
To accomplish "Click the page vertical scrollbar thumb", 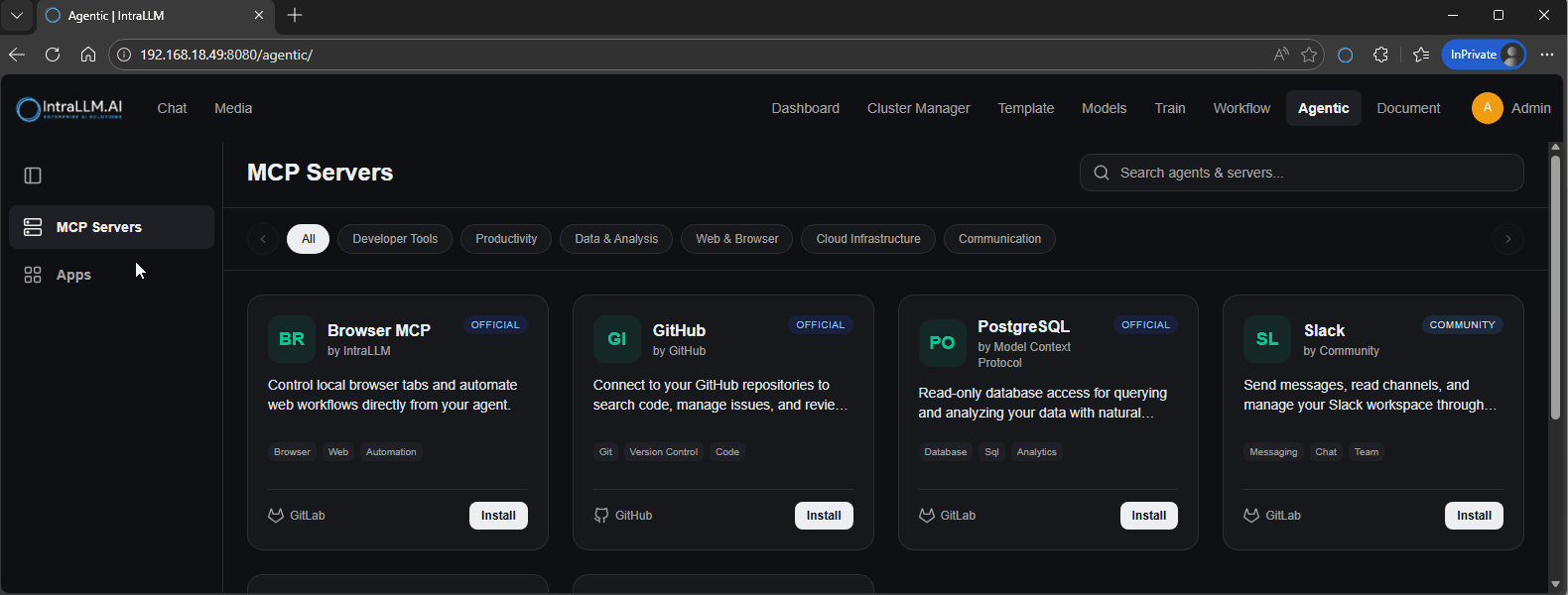I will pos(1555,287).
